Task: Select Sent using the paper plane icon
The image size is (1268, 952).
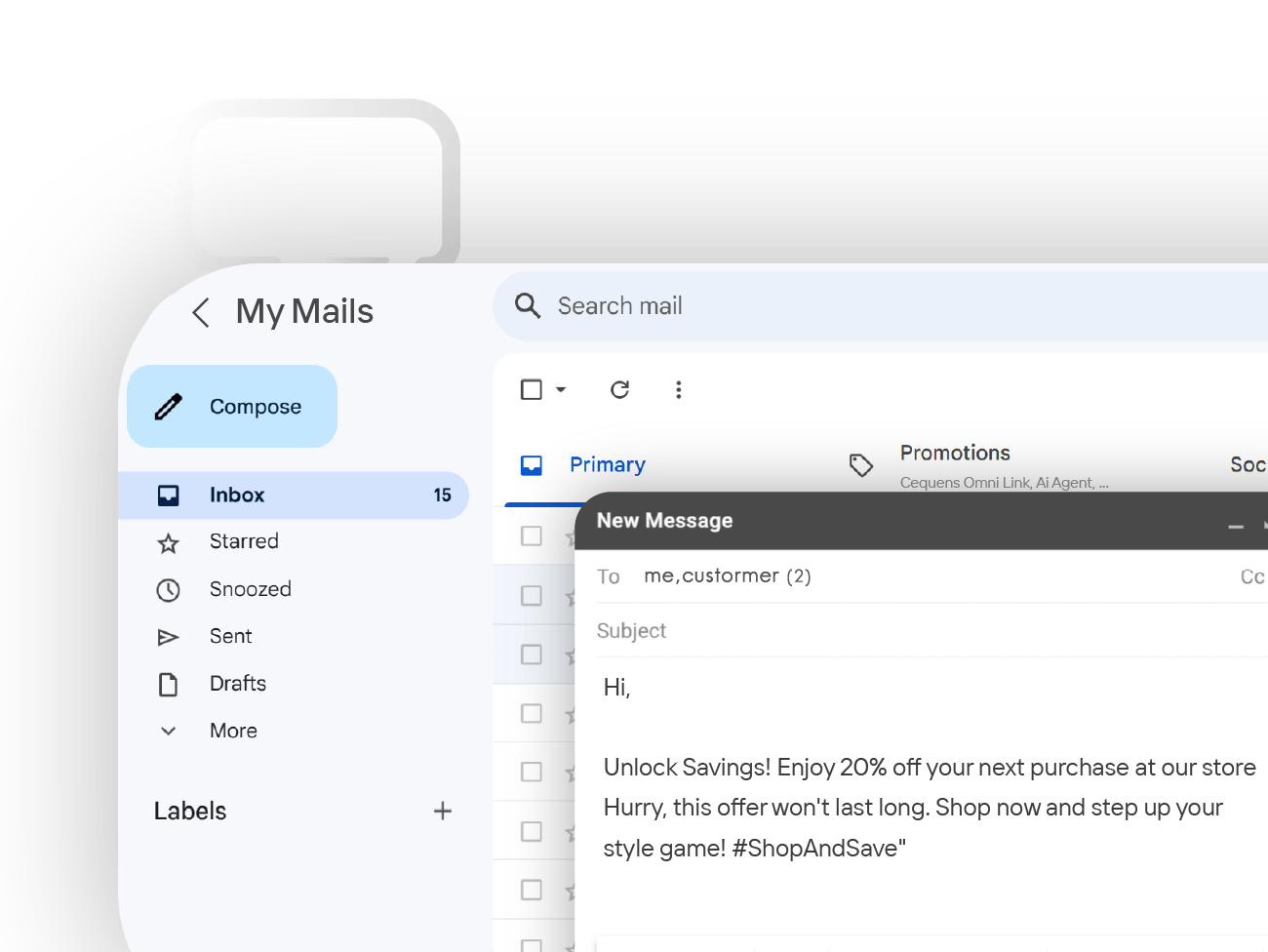Action: pos(168,635)
